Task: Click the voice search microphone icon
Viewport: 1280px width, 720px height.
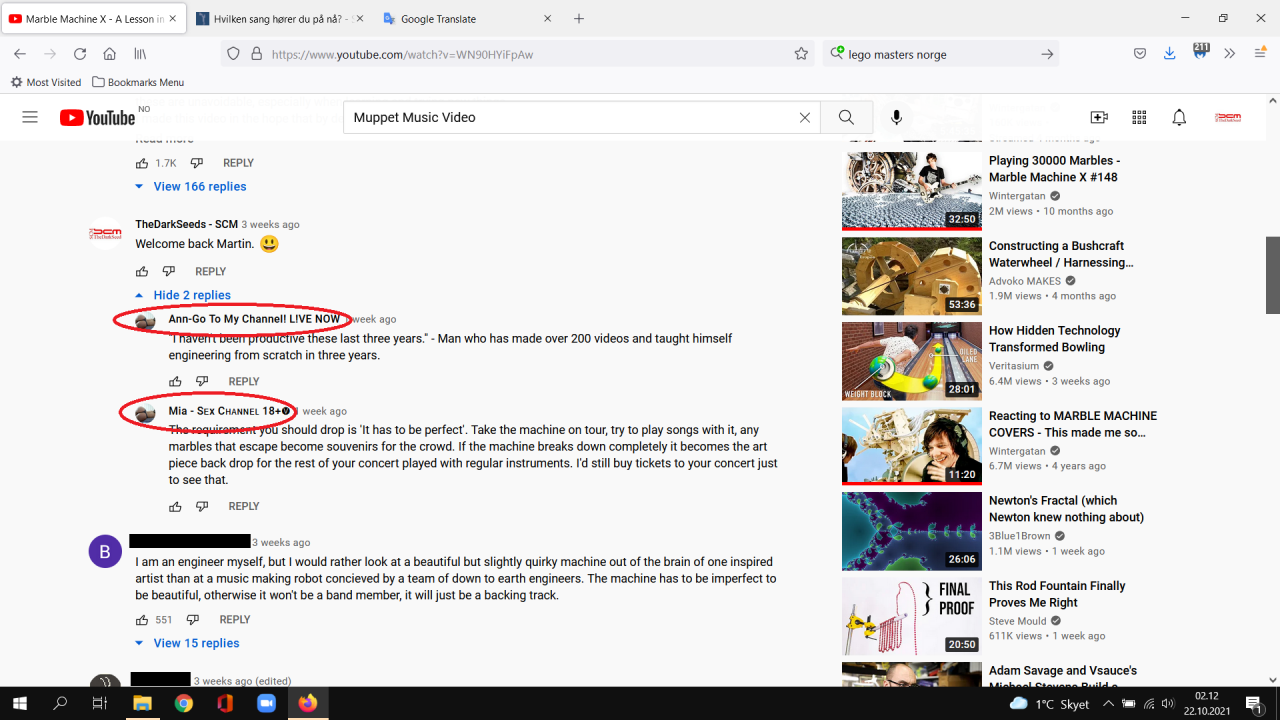Action: (896, 117)
